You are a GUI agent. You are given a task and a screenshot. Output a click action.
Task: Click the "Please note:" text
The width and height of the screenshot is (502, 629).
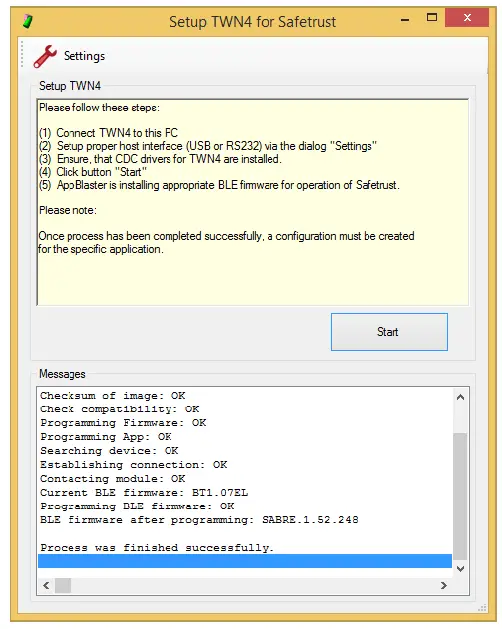click(68, 210)
